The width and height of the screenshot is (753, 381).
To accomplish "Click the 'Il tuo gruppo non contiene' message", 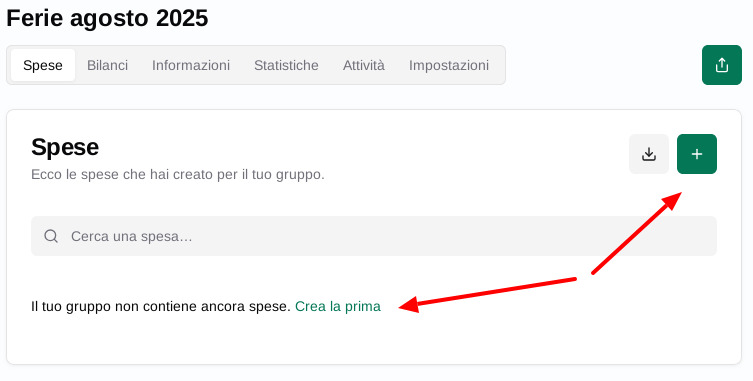I will point(161,306).
